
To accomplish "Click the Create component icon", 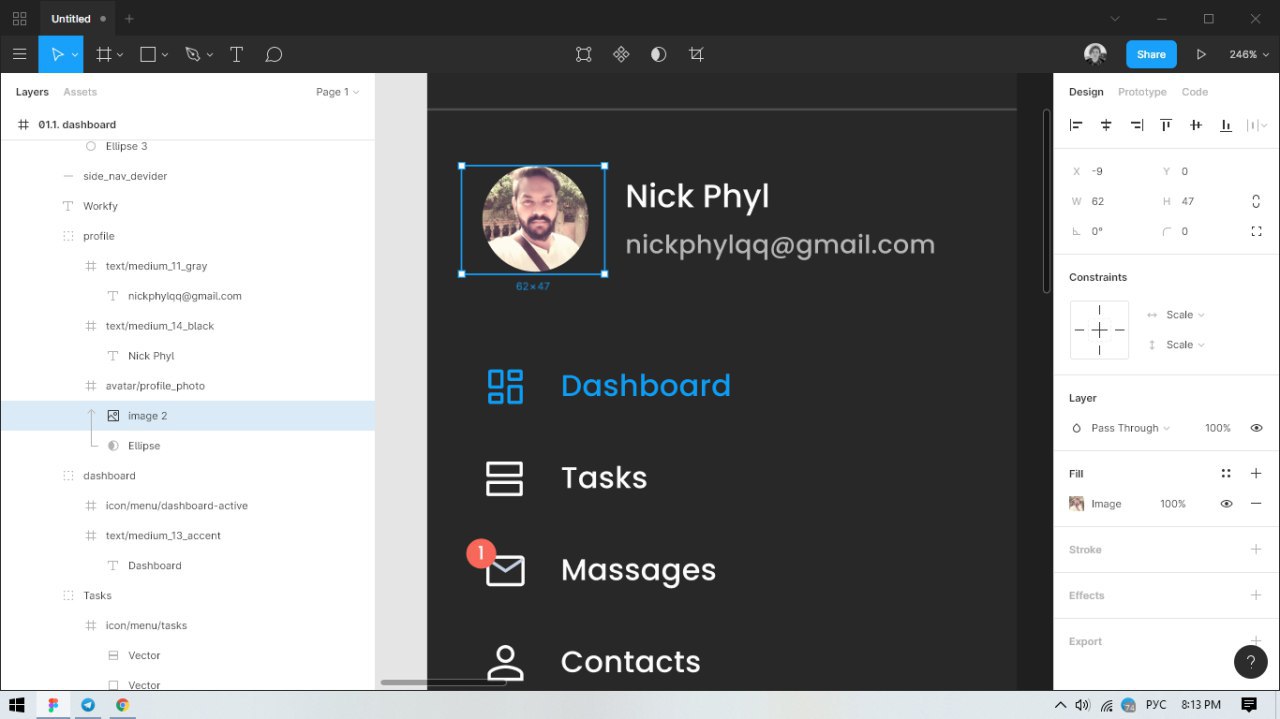I will point(621,55).
